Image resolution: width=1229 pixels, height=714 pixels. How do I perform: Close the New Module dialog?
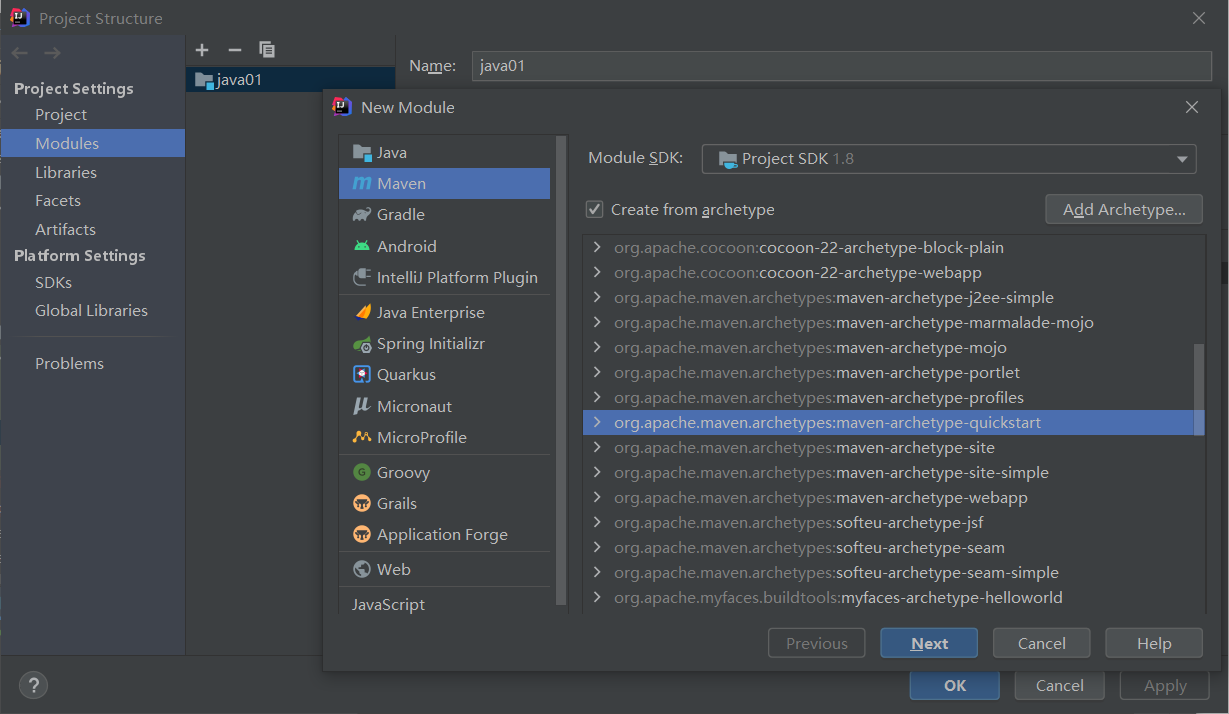[1191, 107]
